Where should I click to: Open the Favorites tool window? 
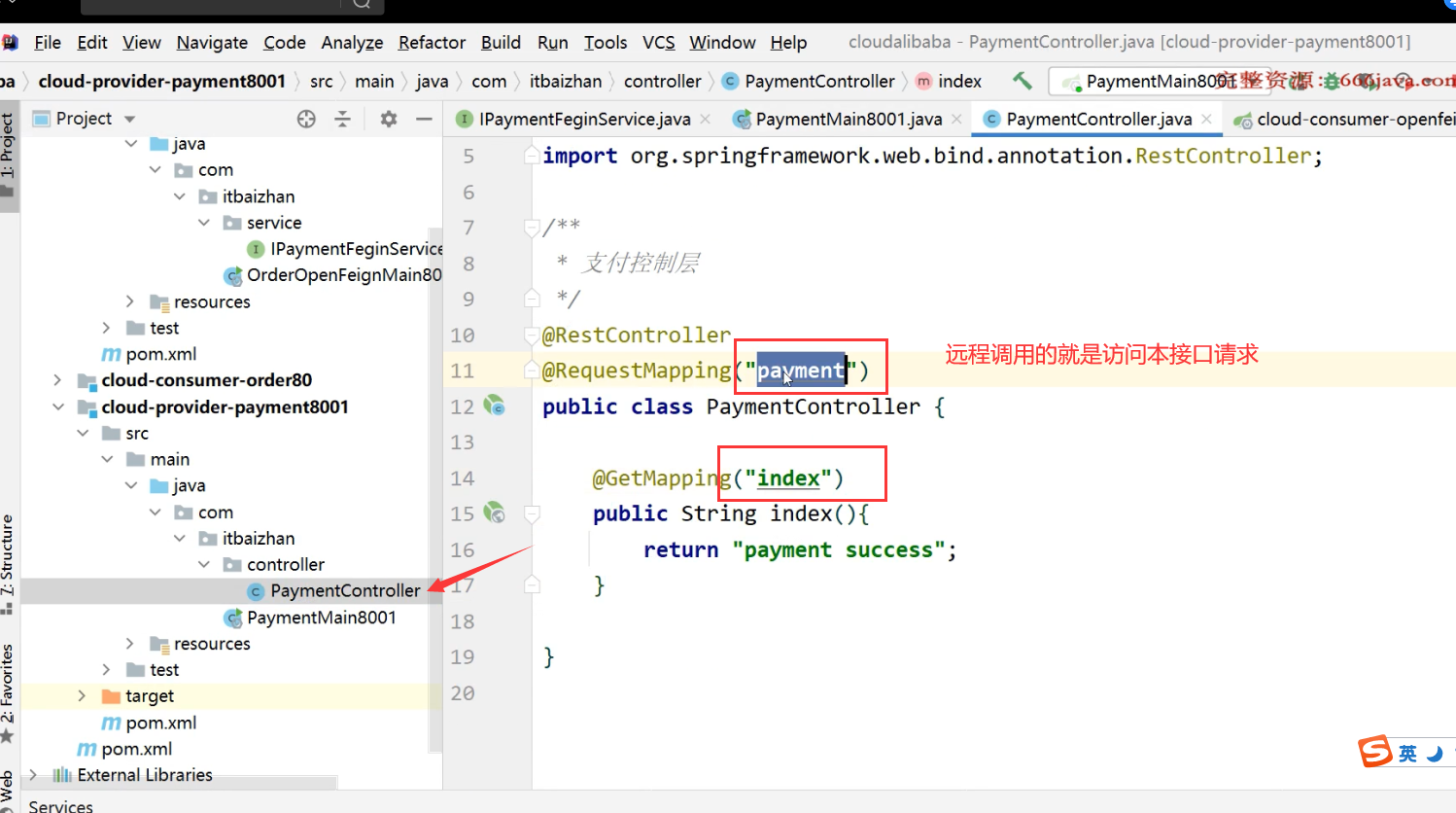pyautogui.click(x=8, y=692)
